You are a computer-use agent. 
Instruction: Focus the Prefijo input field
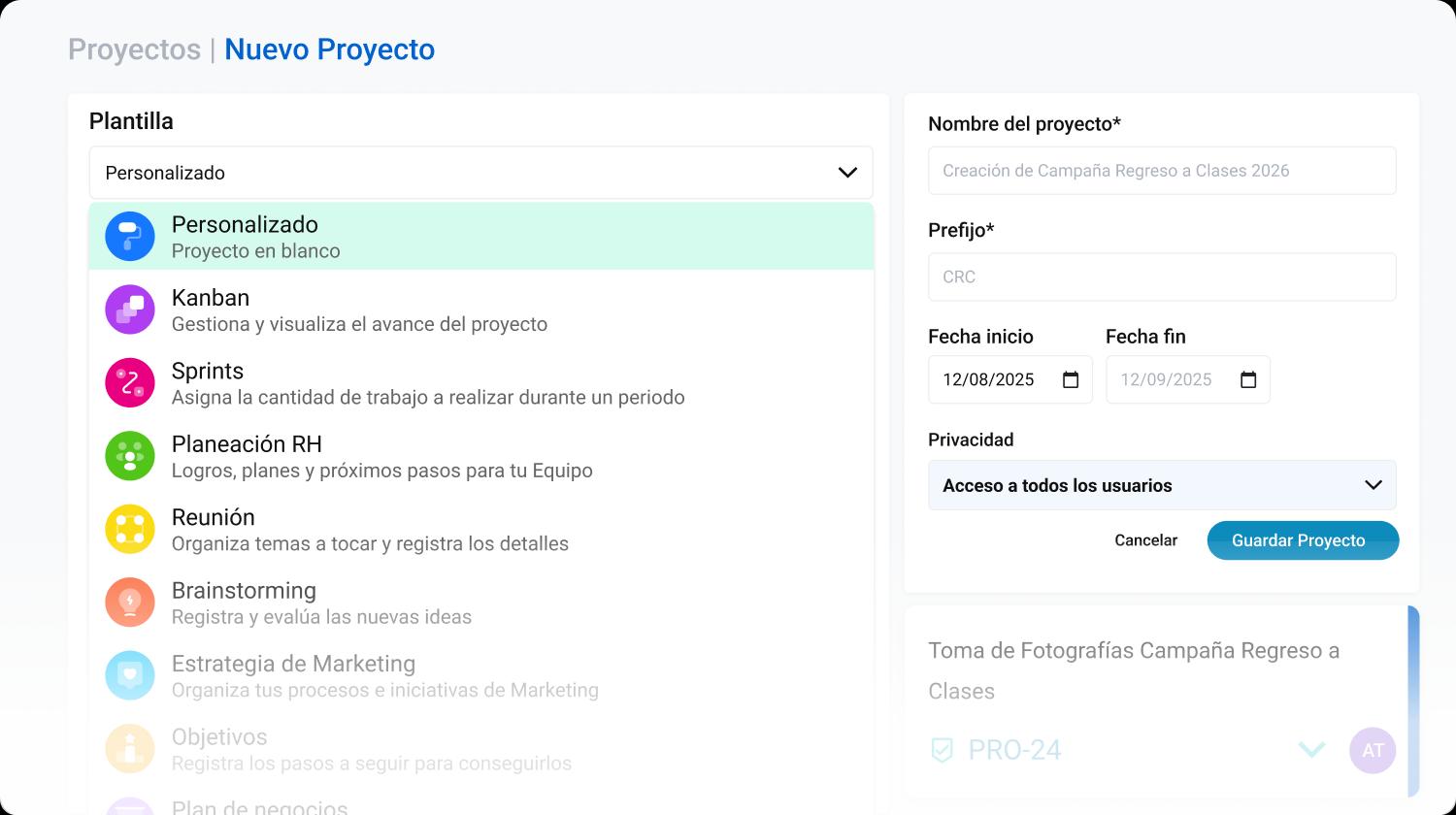1162,277
